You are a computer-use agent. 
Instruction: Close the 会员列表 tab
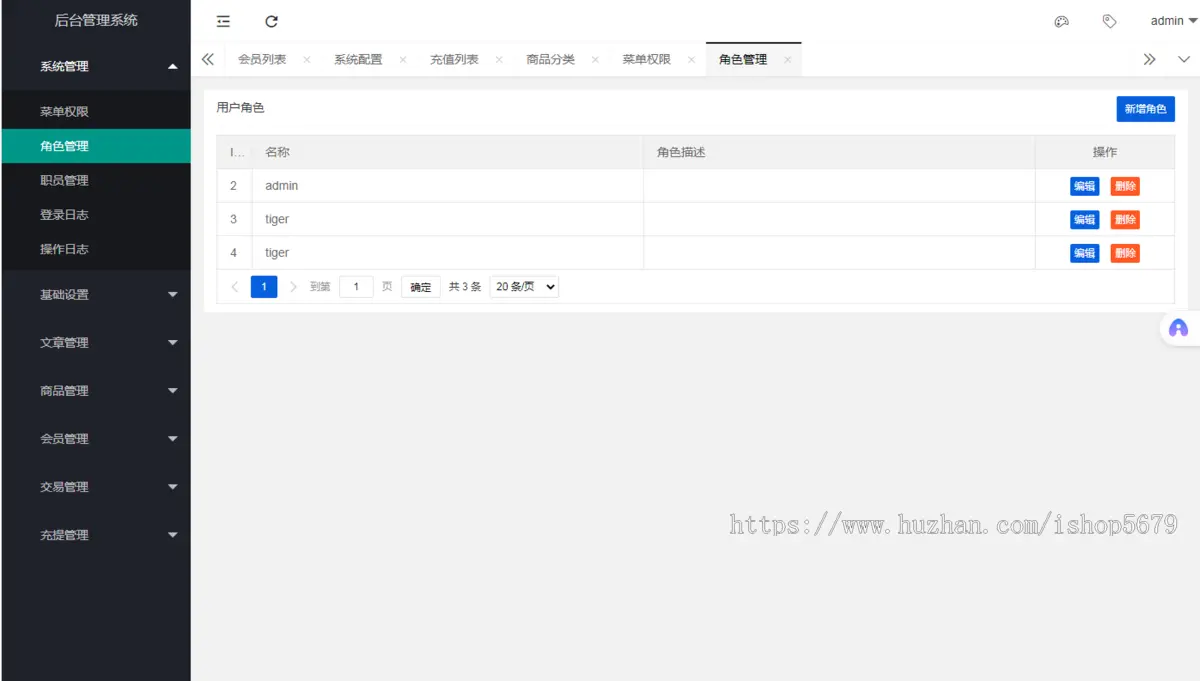coord(307,60)
